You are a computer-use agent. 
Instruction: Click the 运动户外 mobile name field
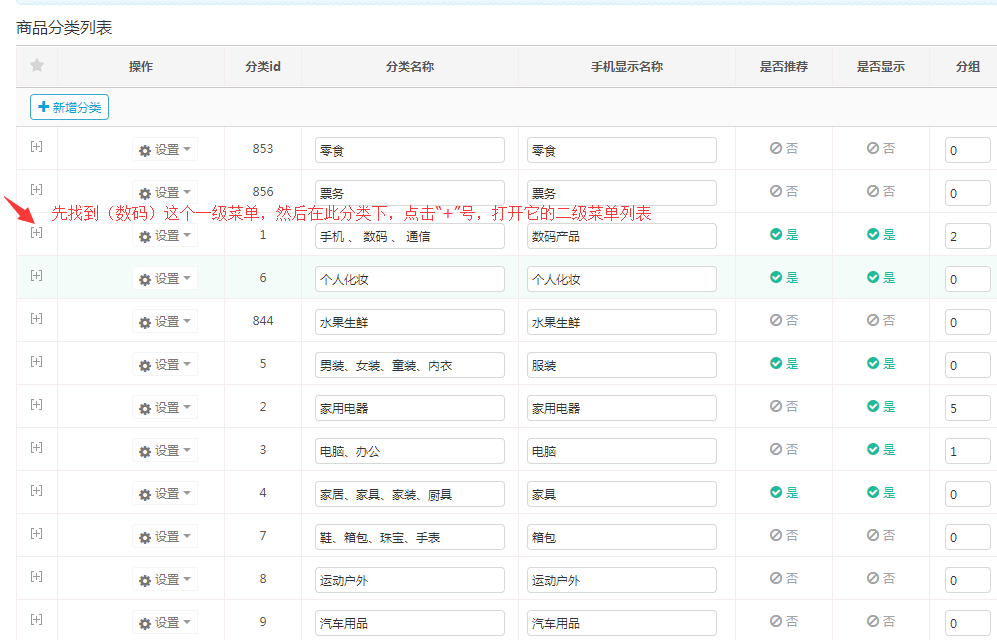click(x=621, y=580)
